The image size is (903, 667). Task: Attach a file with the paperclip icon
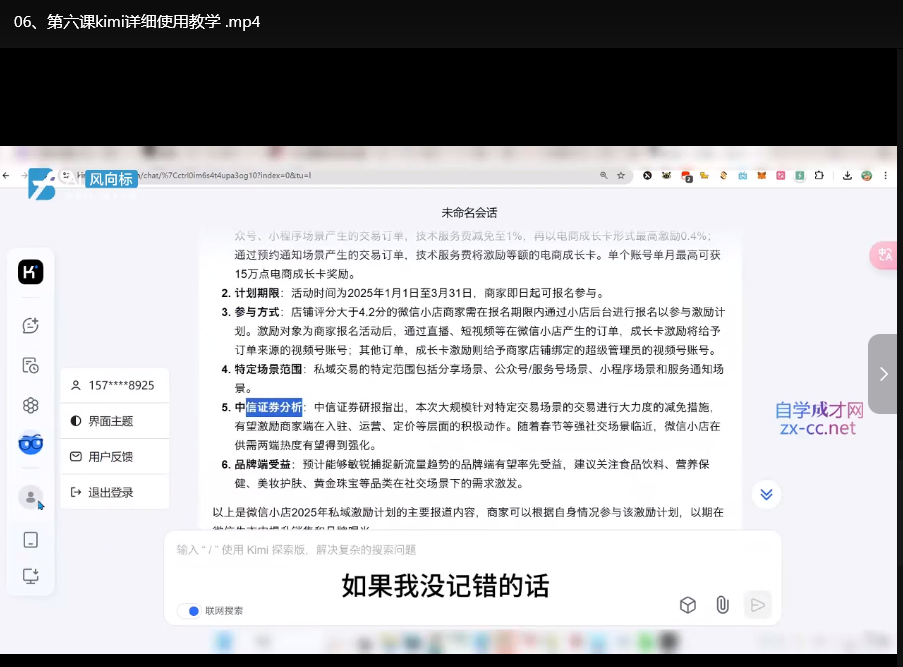(722, 605)
